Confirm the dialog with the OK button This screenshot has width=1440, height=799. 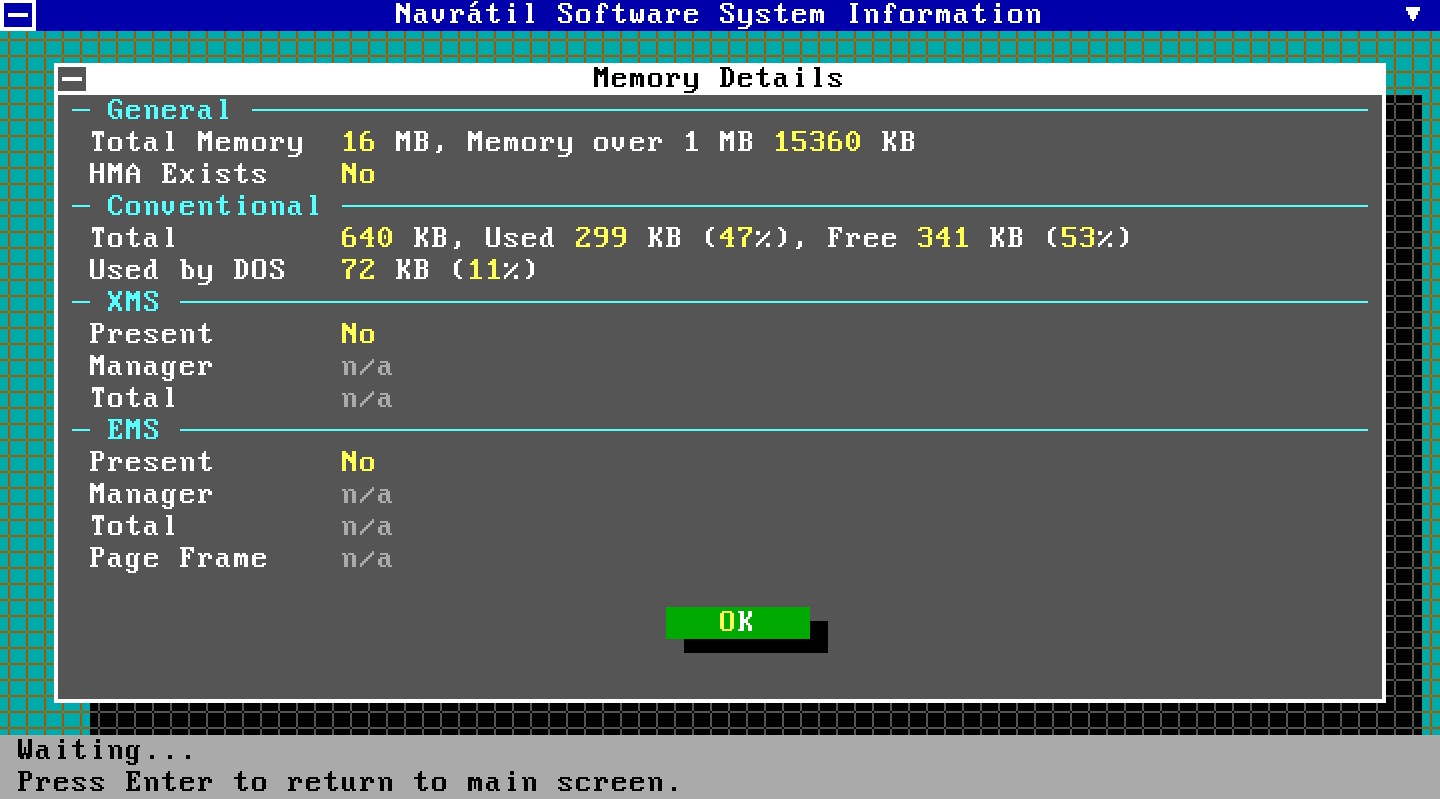click(737, 622)
